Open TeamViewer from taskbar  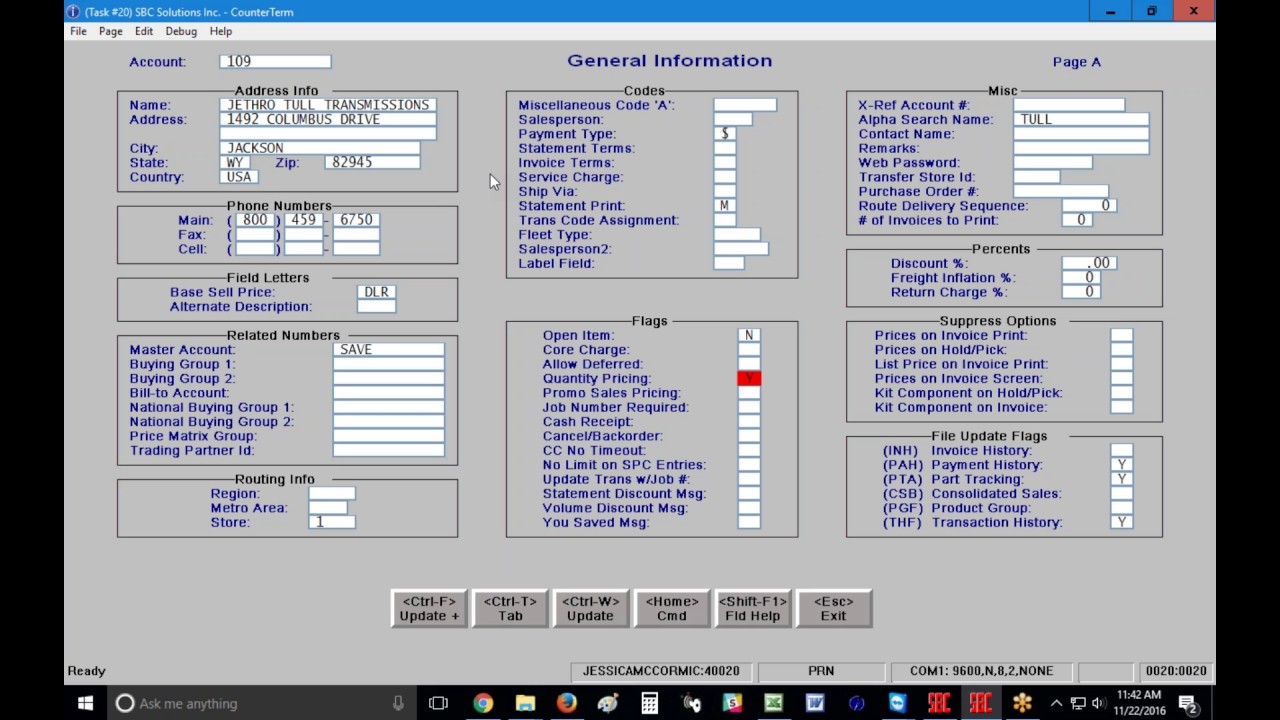click(x=897, y=703)
